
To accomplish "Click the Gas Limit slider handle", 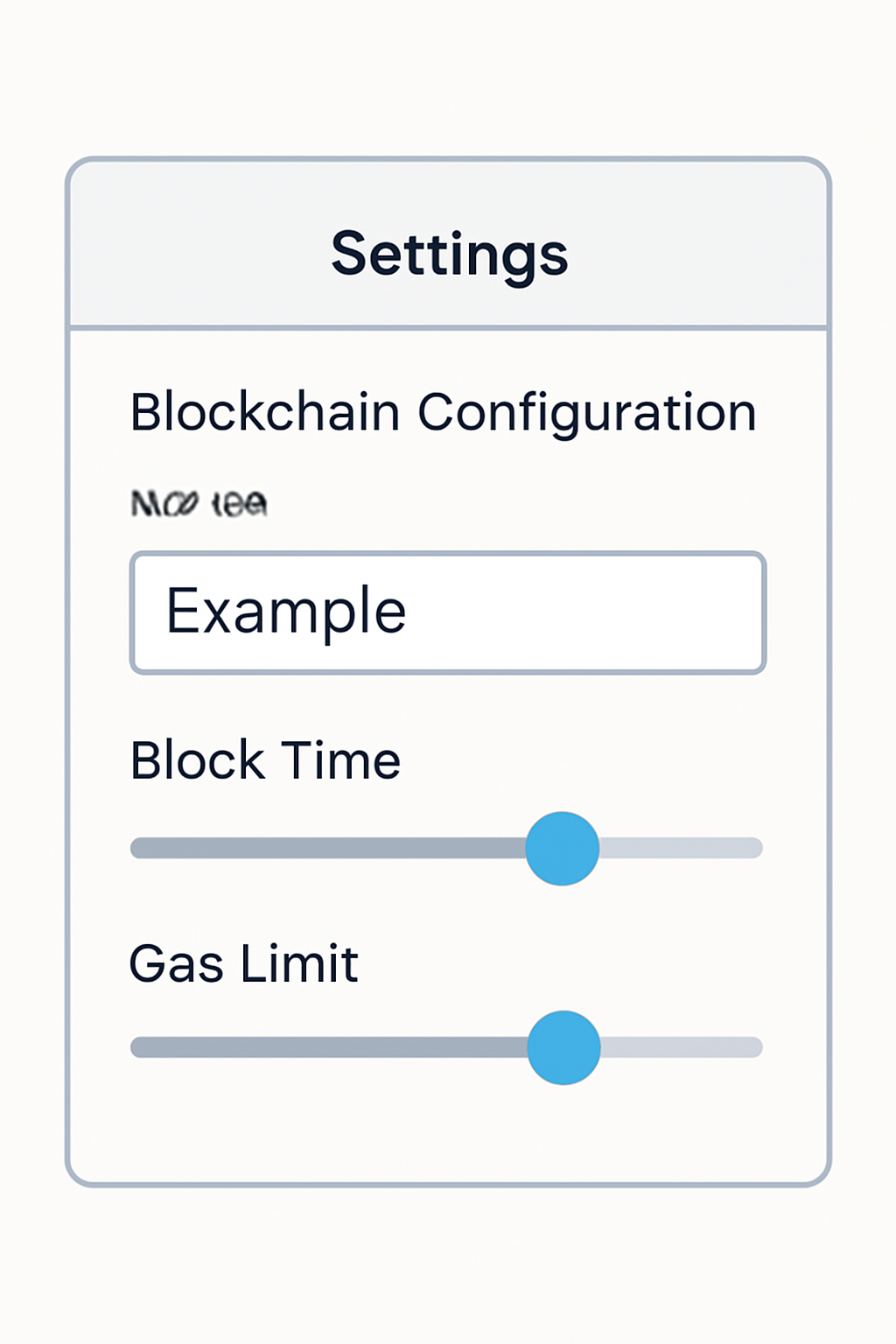I will click(564, 1047).
